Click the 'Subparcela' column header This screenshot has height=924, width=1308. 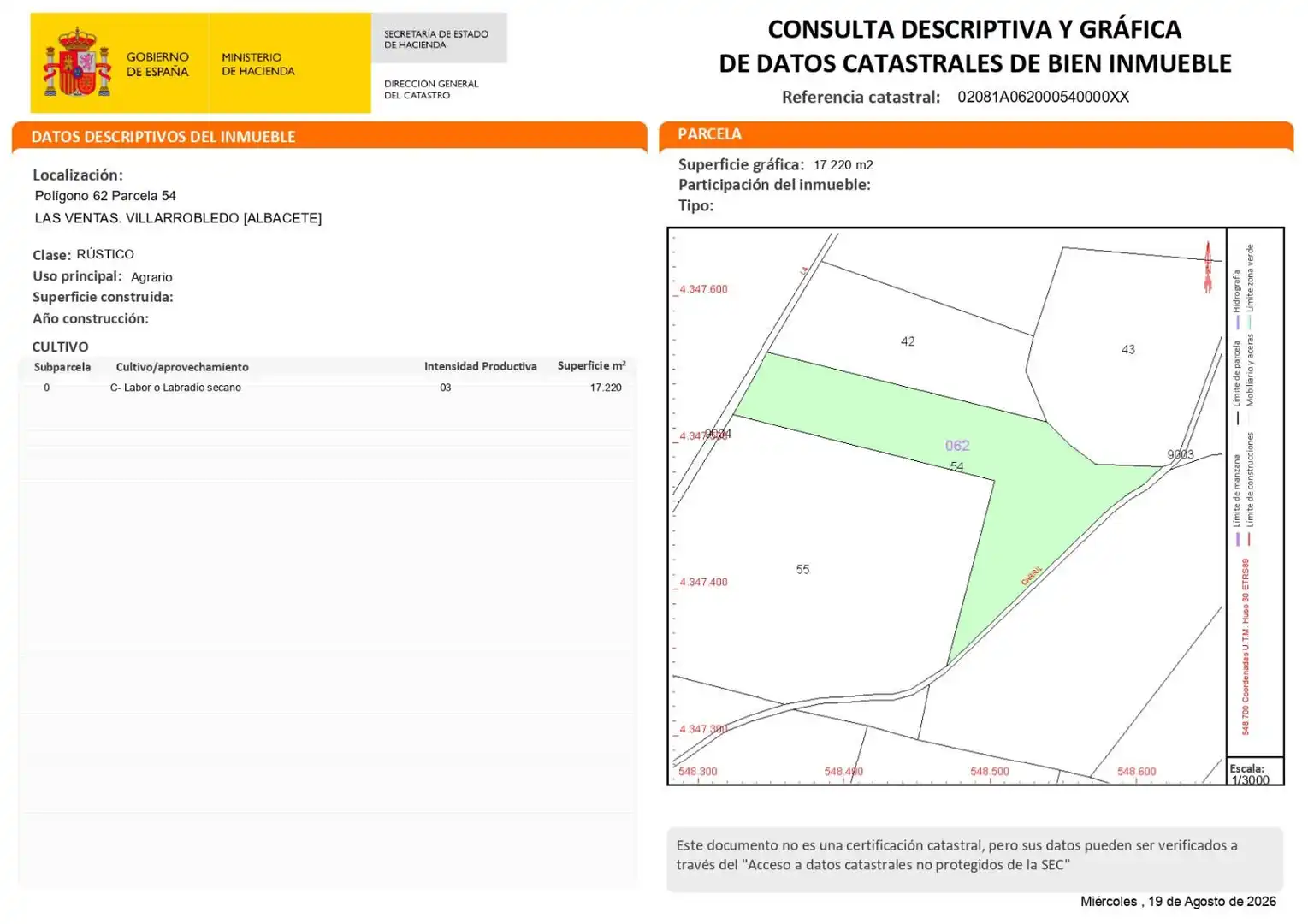pos(62,367)
